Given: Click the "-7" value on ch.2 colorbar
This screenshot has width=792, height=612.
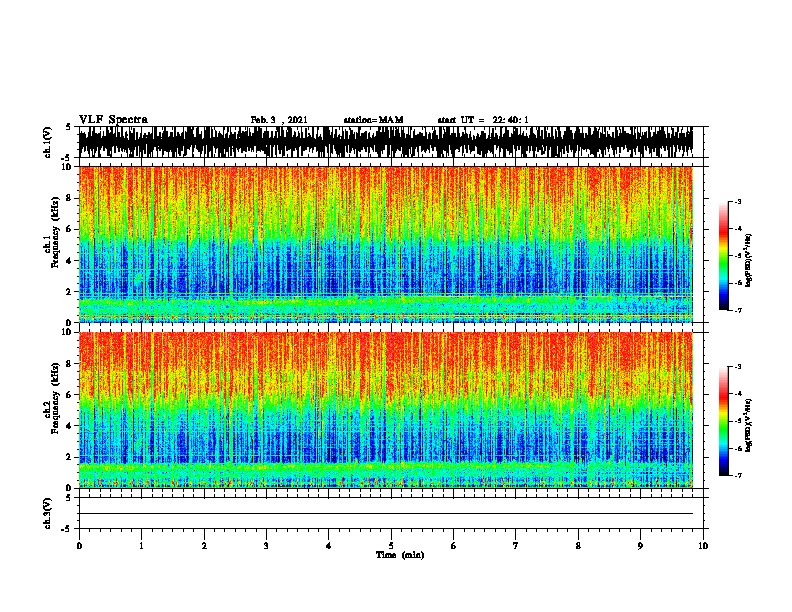Looking at the screenshot, I should (x=738, y=475).
